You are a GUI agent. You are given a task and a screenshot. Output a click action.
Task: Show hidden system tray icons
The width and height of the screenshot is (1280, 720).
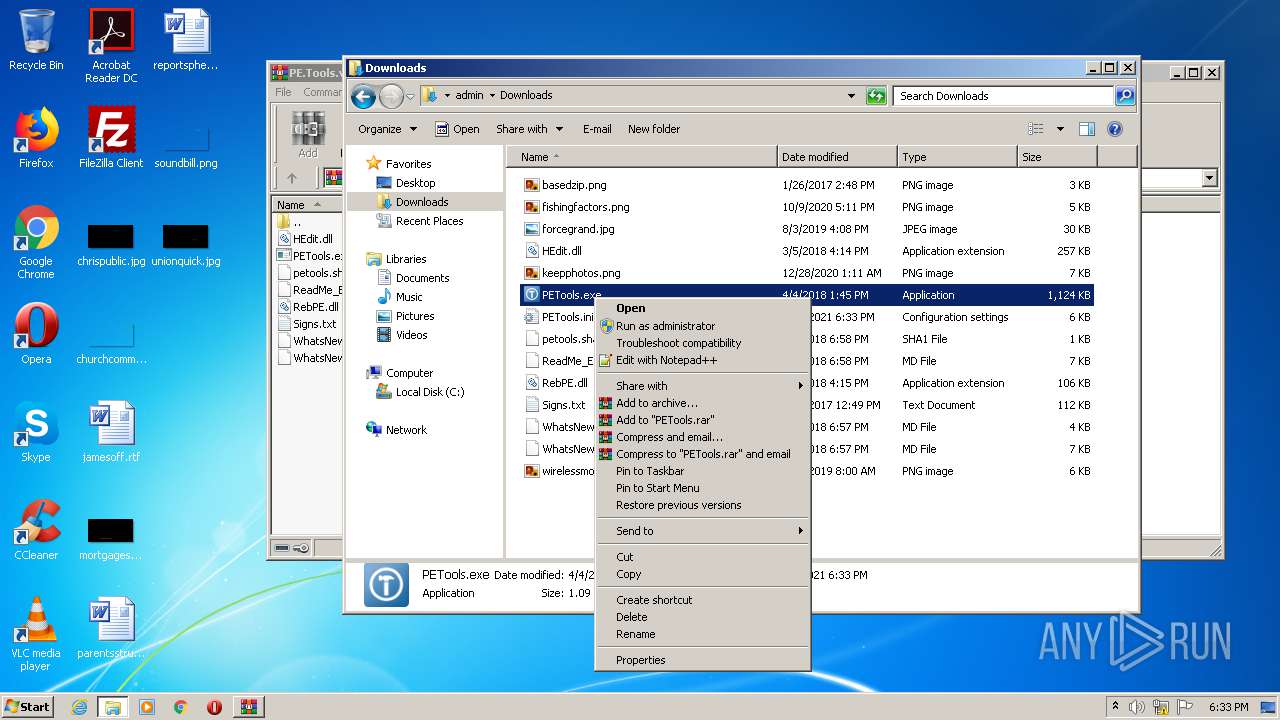click(1115, 707)
